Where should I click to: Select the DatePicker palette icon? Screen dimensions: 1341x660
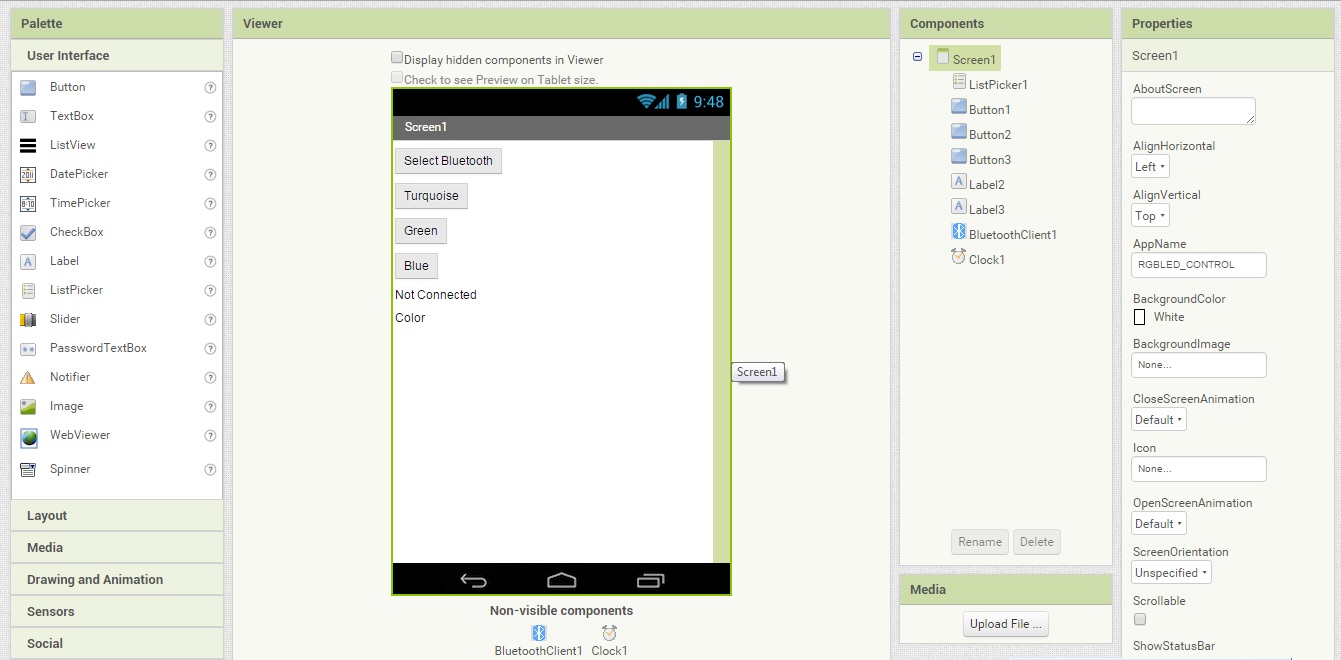click(x=28, y=174)
